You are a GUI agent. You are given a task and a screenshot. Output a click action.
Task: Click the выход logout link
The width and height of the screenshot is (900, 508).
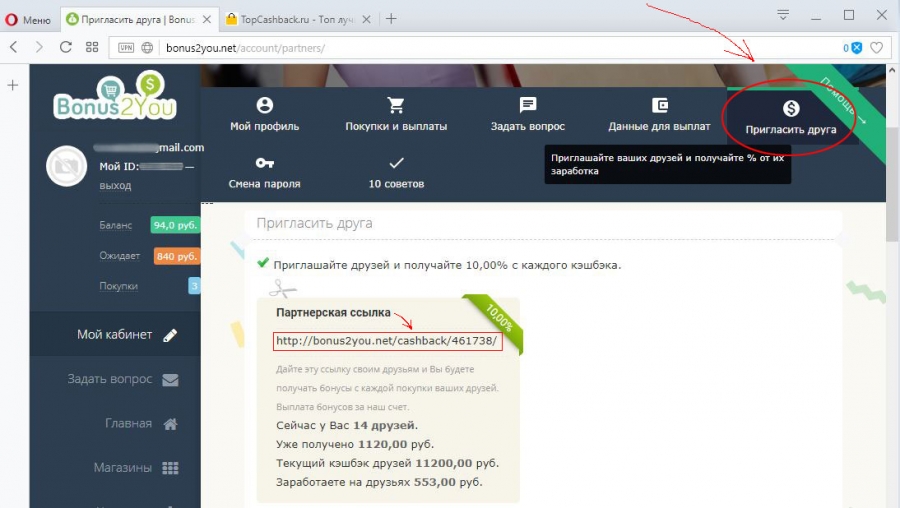pos(115,185)
